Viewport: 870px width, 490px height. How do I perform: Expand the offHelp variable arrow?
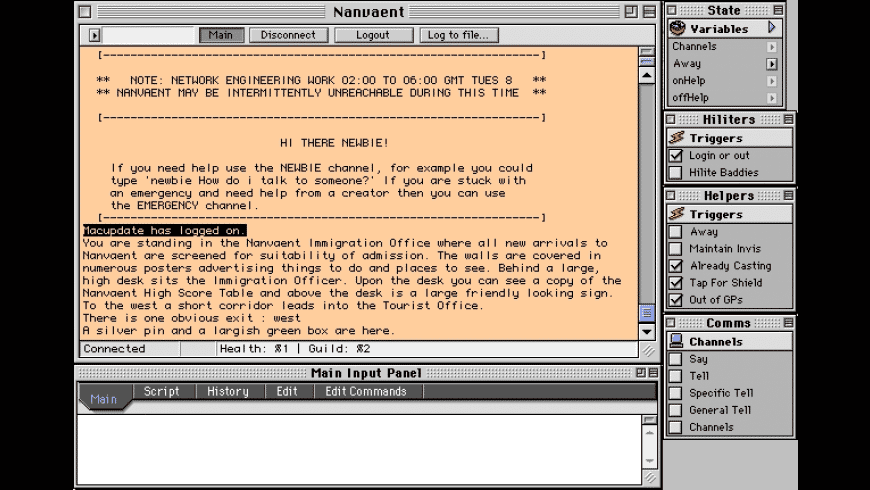tap(772, 98)
